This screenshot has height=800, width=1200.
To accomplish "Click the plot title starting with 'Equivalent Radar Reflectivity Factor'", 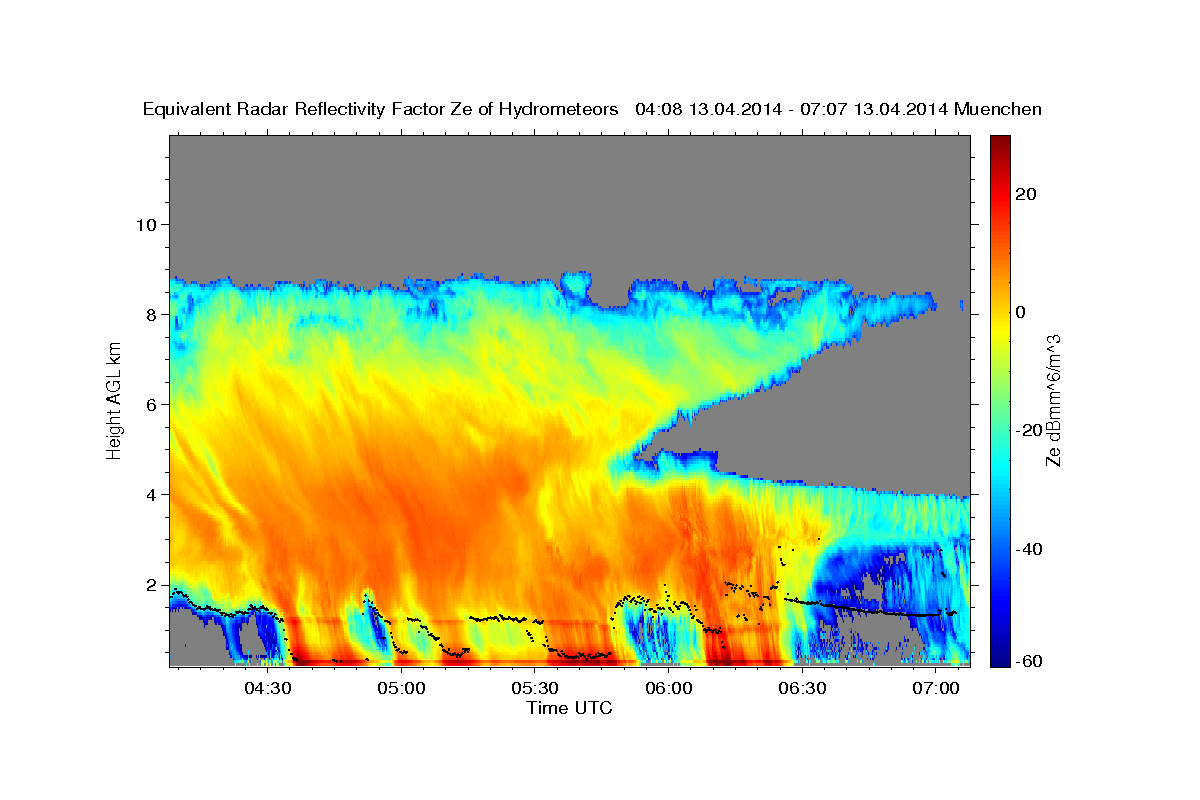I will coord(593,109).
